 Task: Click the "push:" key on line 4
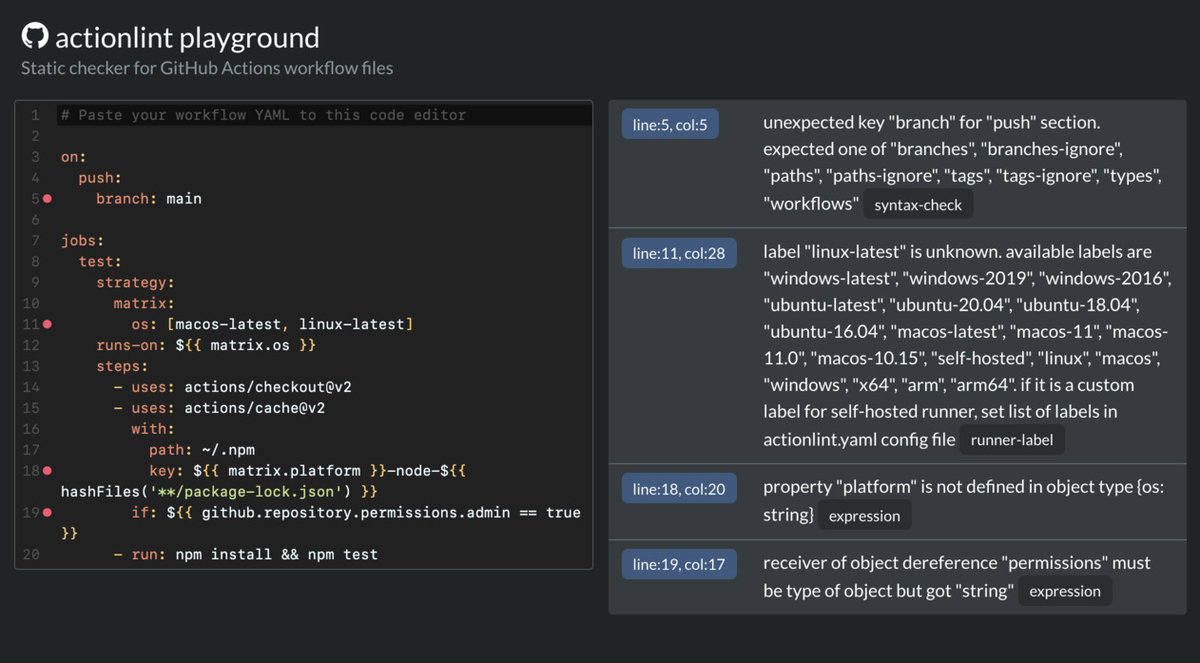(100, 178)
